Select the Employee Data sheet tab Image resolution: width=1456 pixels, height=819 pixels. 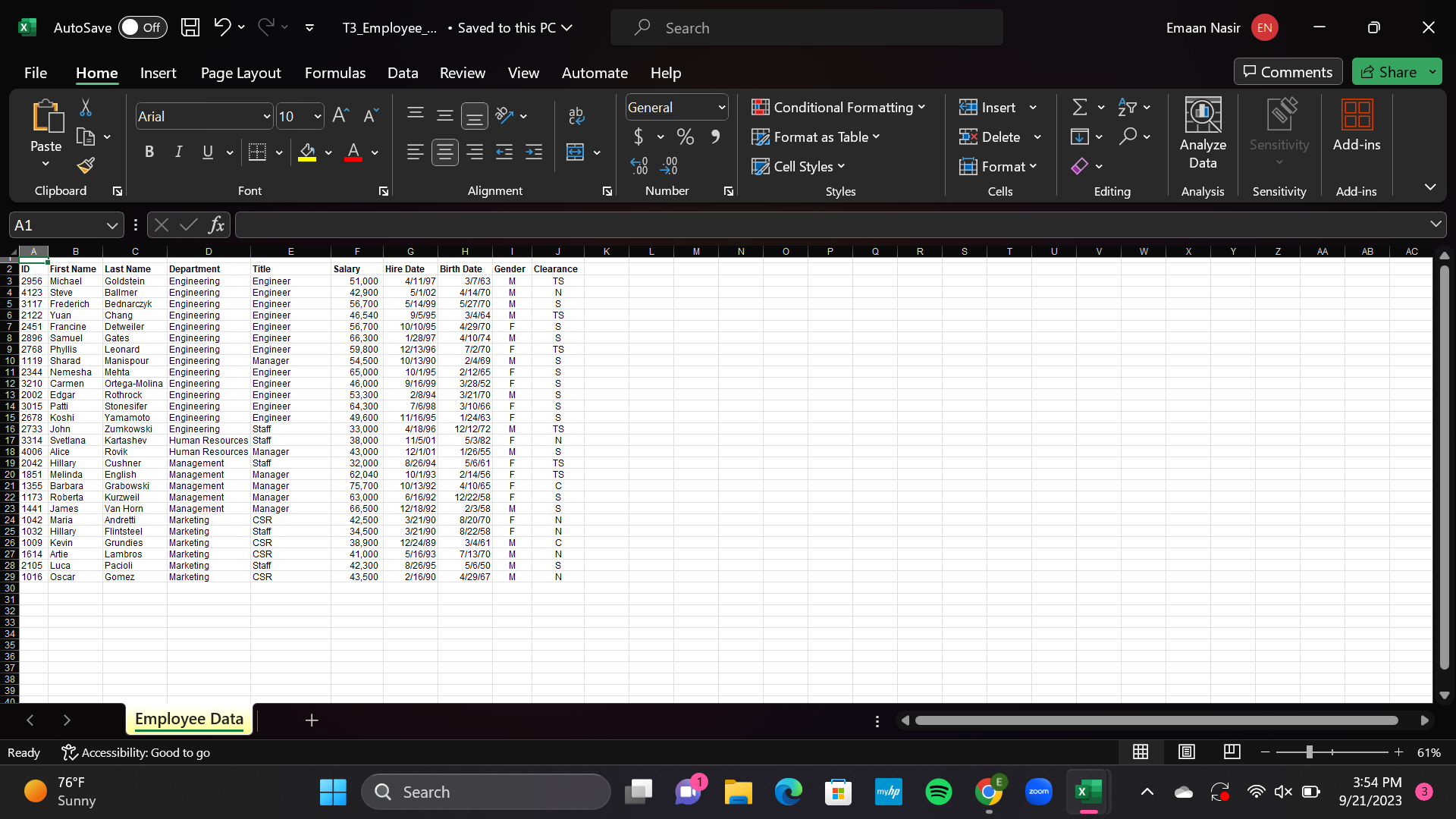pyautogui.click(x=189, y=719)
